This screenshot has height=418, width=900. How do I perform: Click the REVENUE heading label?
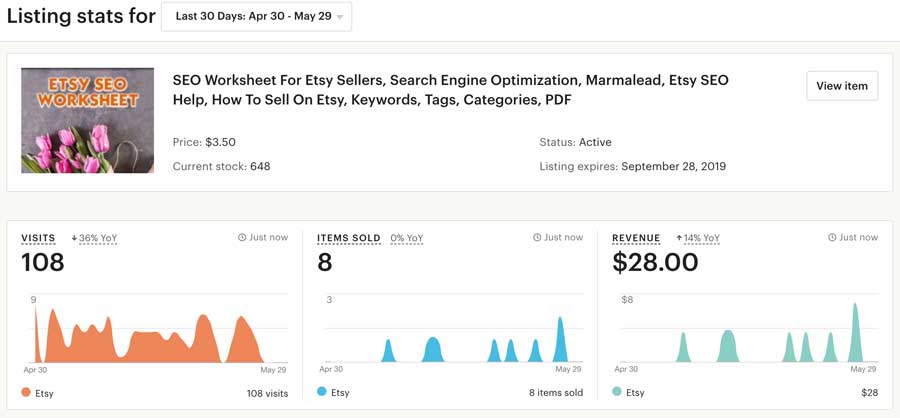coord(636,238)
